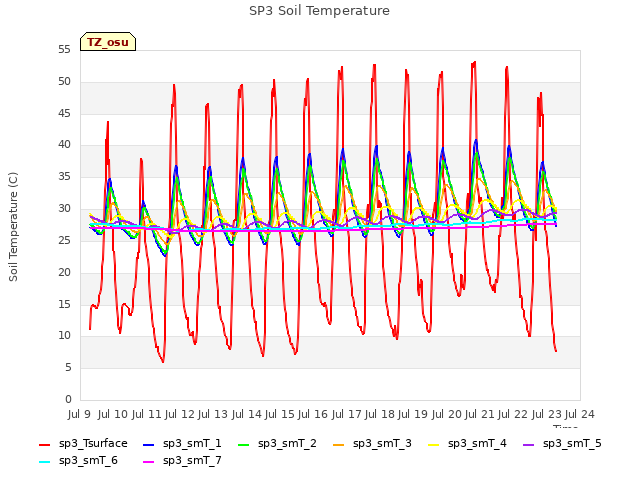Viewport: 640px width, 480px height.
Task: Click the 25 y-axis tick label
Action: (64, 240)
